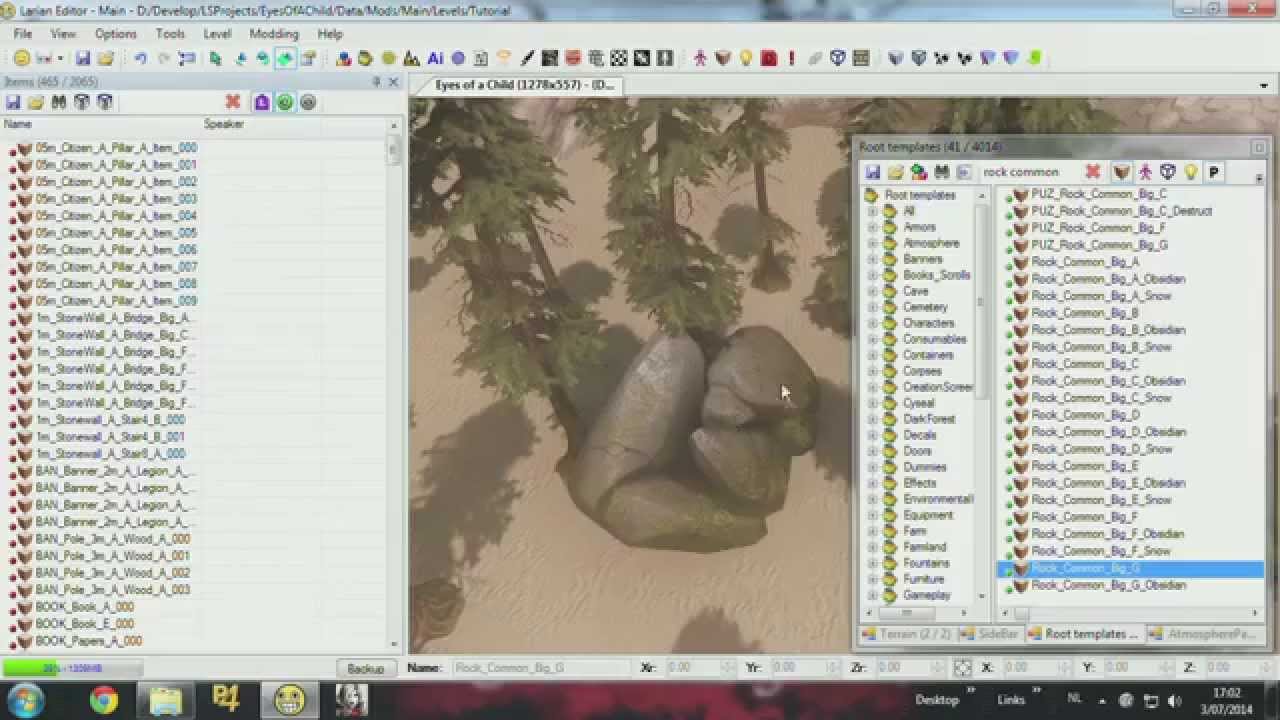Clear the 'rock common' search with red X
1280x720 pixels.
point(1093,172)
